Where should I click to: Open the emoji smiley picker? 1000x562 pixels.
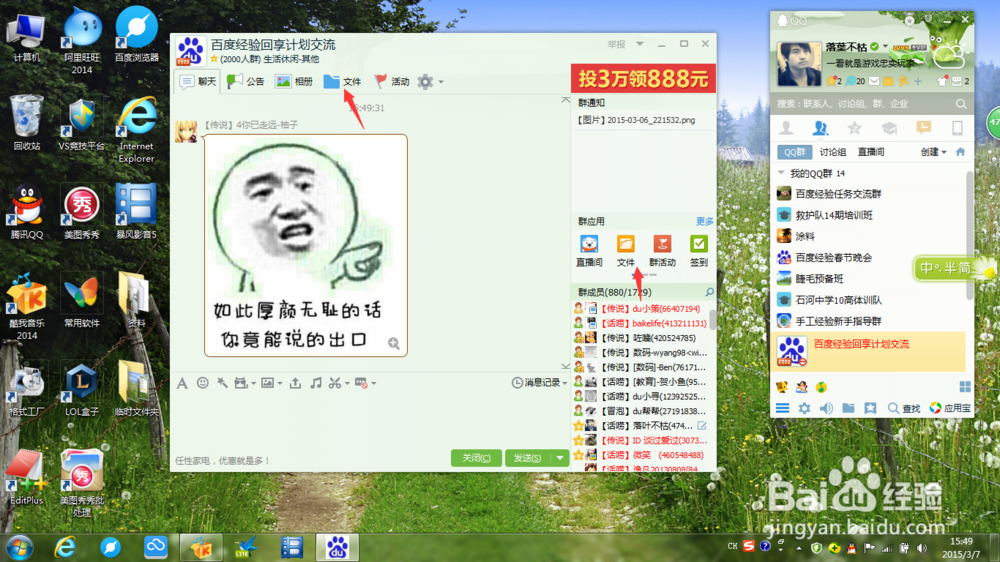point(203,383)
